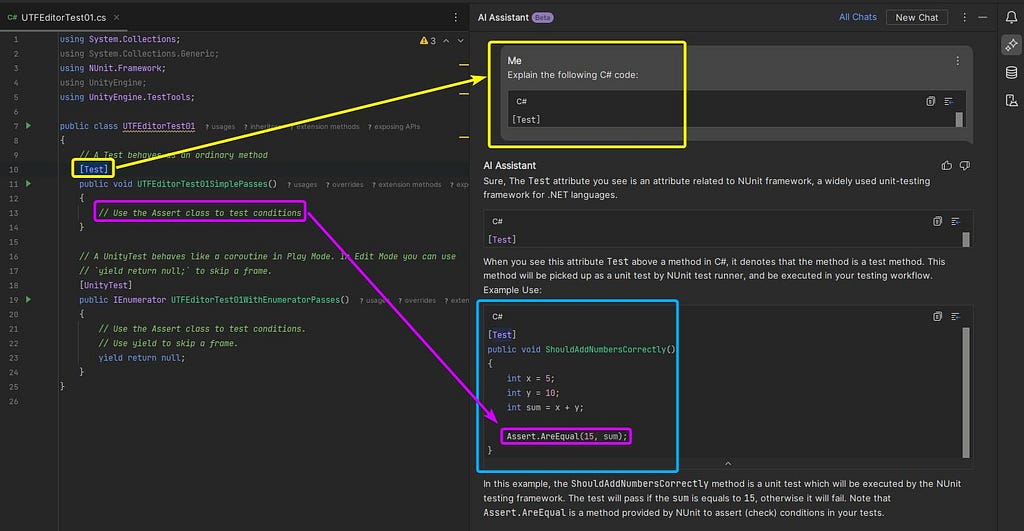Open the Database tool window icon
This screenshot has height=531, width=1024.
click(1011, 72)
